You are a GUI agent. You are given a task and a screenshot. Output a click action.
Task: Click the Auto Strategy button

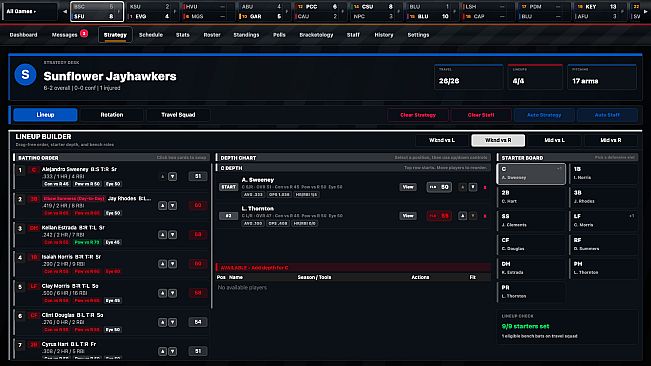click(544, 115)
